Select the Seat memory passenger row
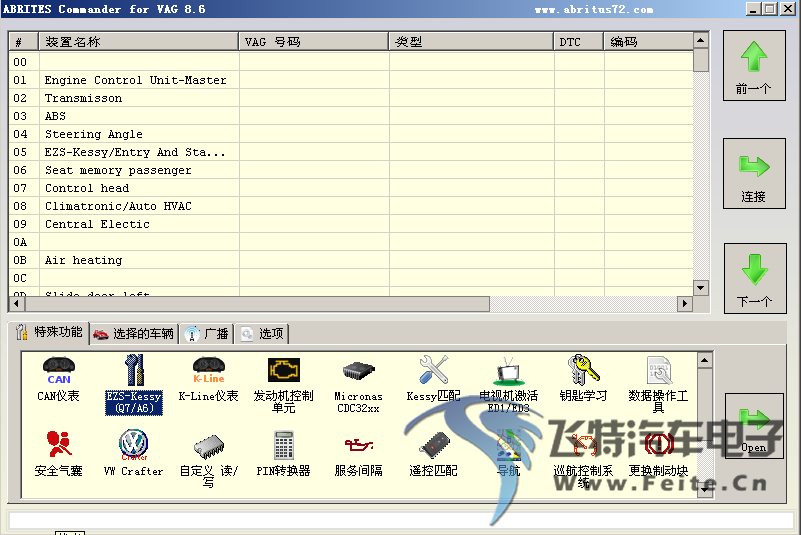This screenshot has height=535, width=801. pos(351,170)
